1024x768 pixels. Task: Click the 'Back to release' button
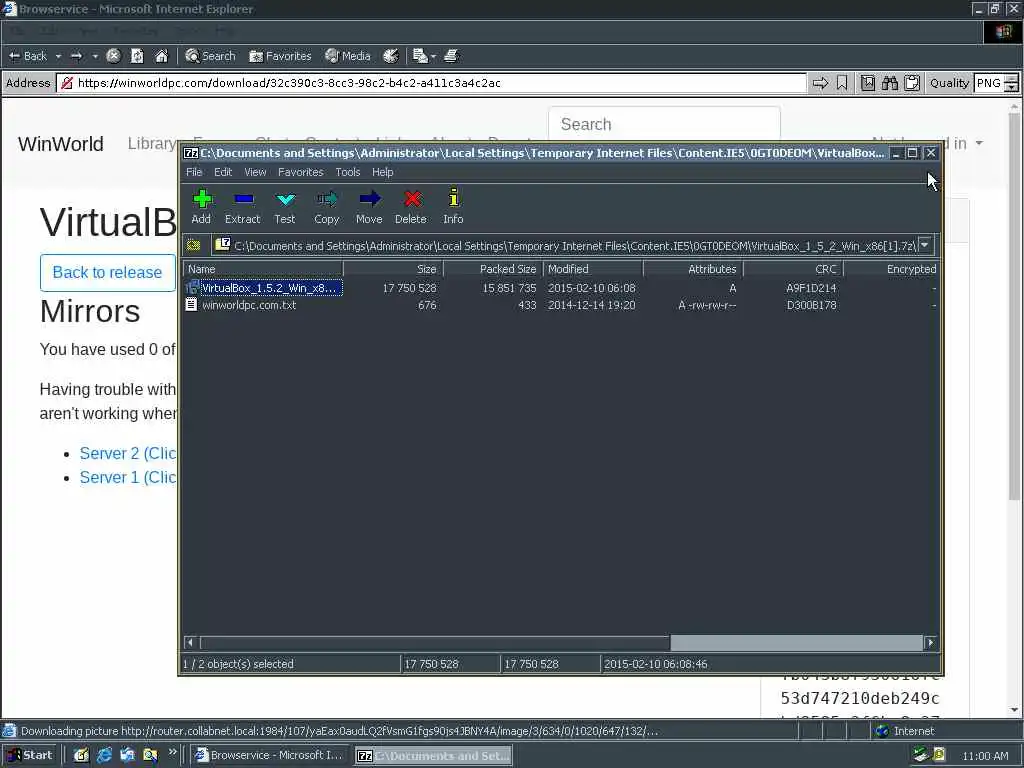tap(107, 272)
